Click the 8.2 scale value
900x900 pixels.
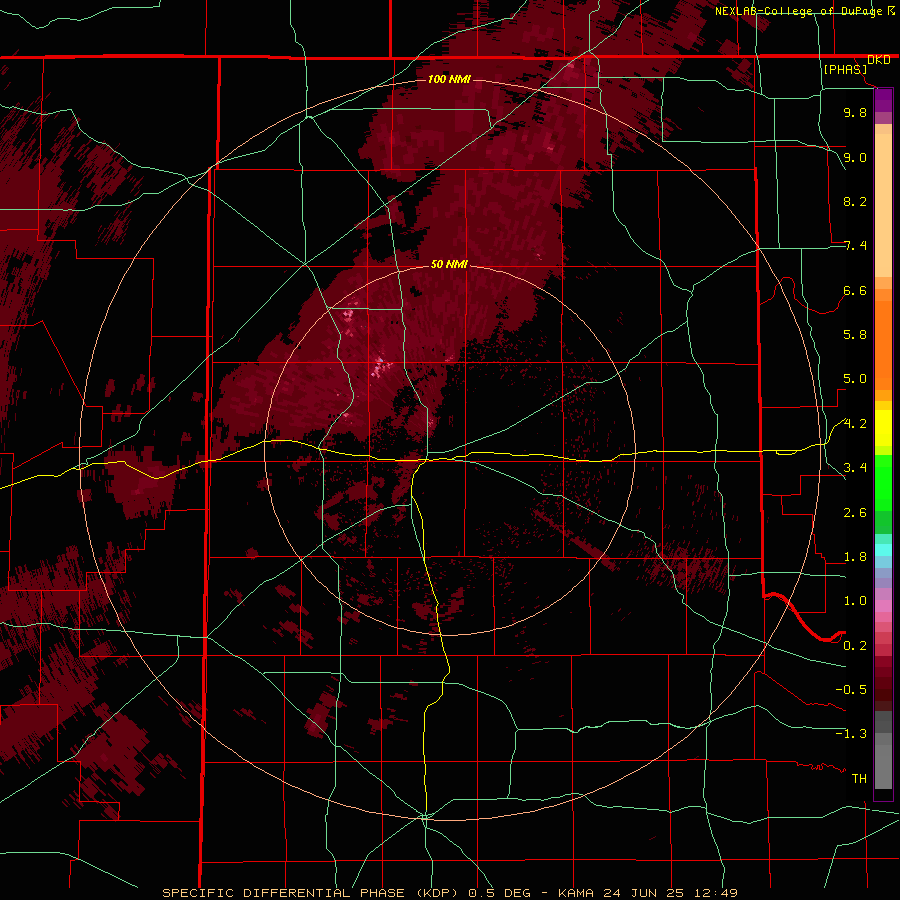[855, 201]
